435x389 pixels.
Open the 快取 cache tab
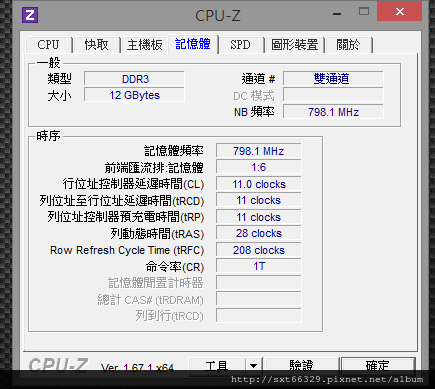tap(96, 45)
